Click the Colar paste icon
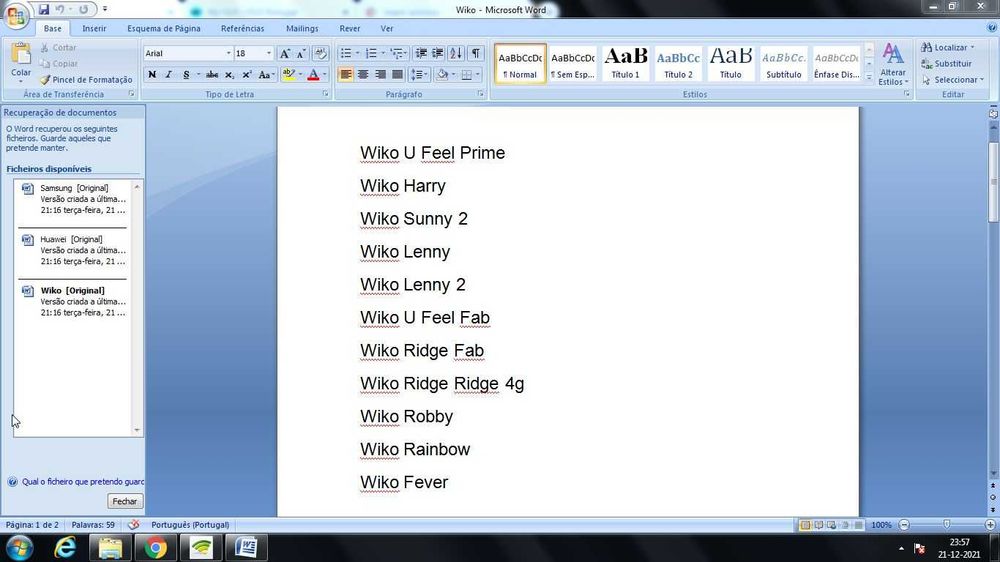 pyautogui.click(x=20, y=55)
